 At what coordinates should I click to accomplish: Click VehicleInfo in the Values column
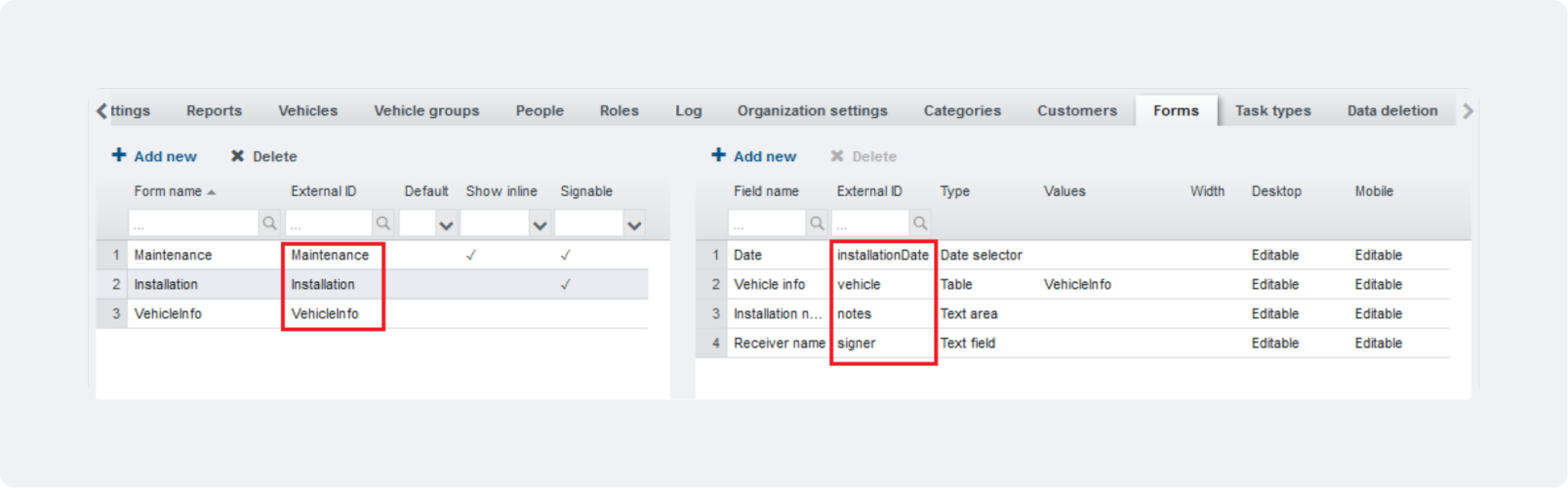coord(1077,284)
